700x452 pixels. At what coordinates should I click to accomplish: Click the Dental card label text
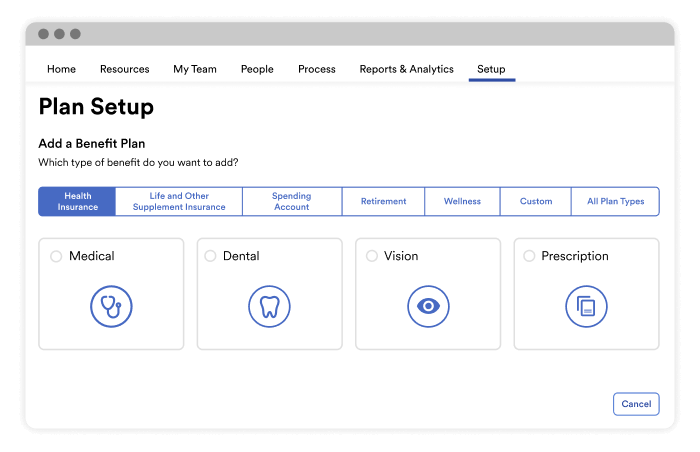click(x=241, y=256)
